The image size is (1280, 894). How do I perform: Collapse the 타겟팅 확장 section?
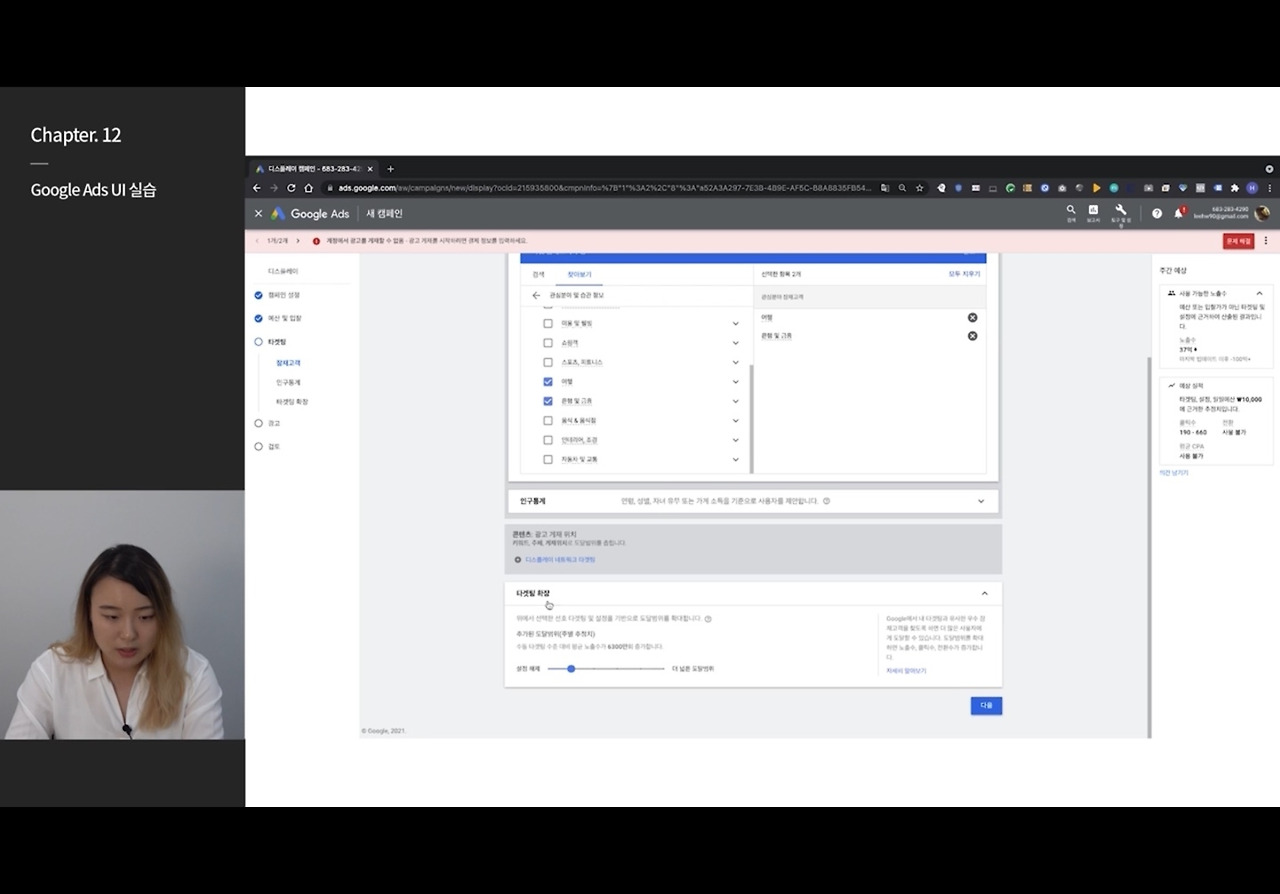985,594
